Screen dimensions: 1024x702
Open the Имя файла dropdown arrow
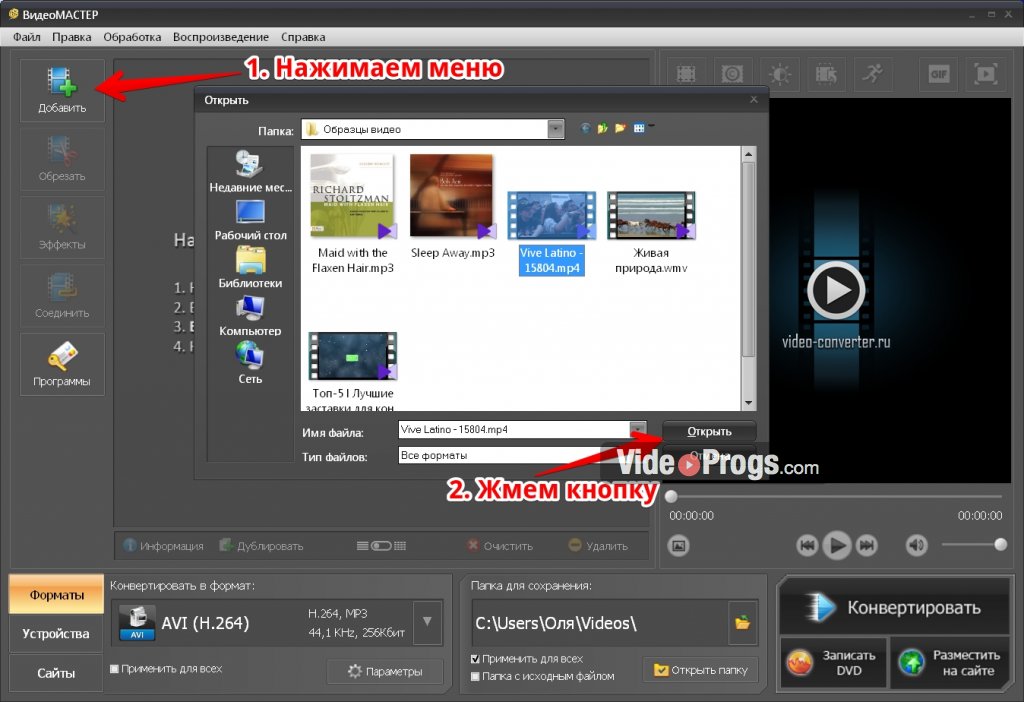637,430
